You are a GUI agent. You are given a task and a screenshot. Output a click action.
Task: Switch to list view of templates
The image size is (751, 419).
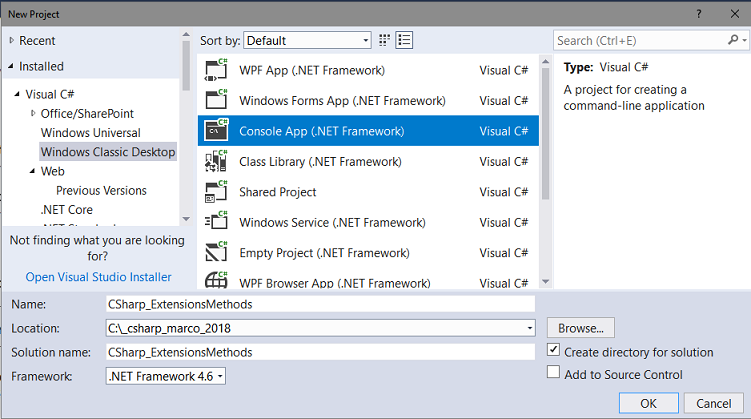click(404, 40)
